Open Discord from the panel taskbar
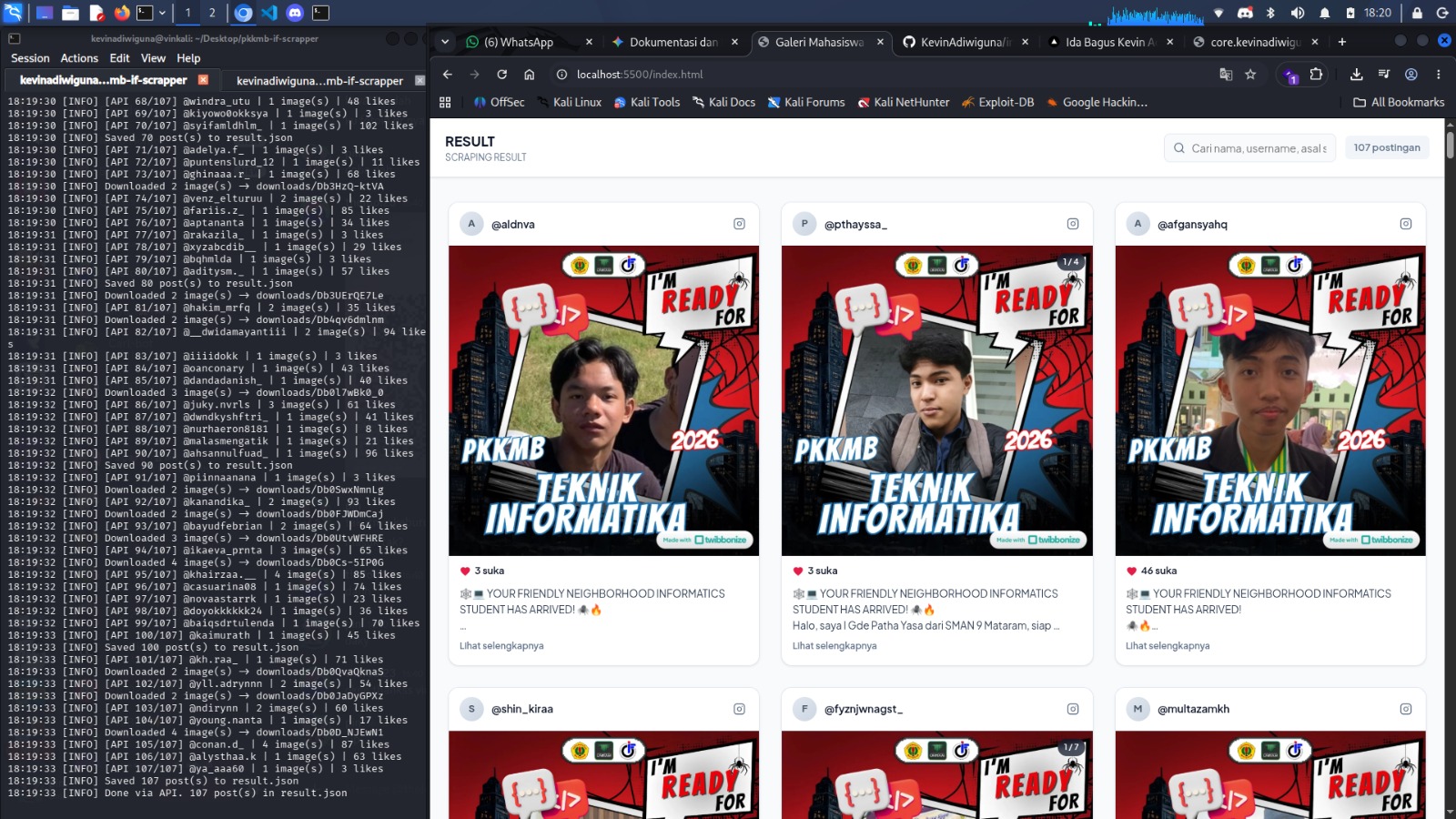Image resolution: width=1456 pixels, height=819 pixels. tap(295, 13)
